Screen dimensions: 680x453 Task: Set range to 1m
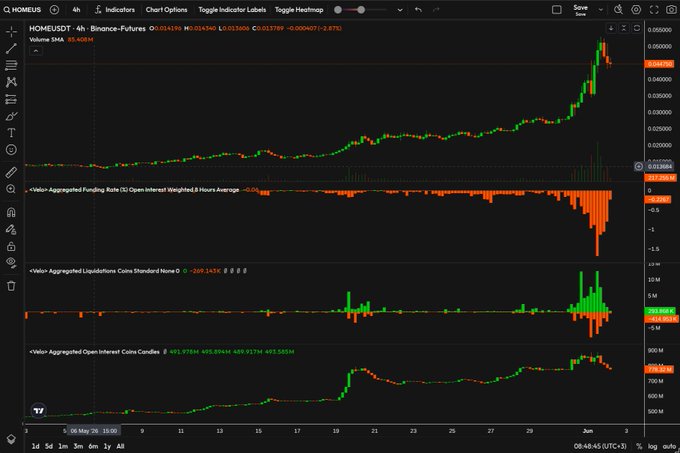point(63,446)
